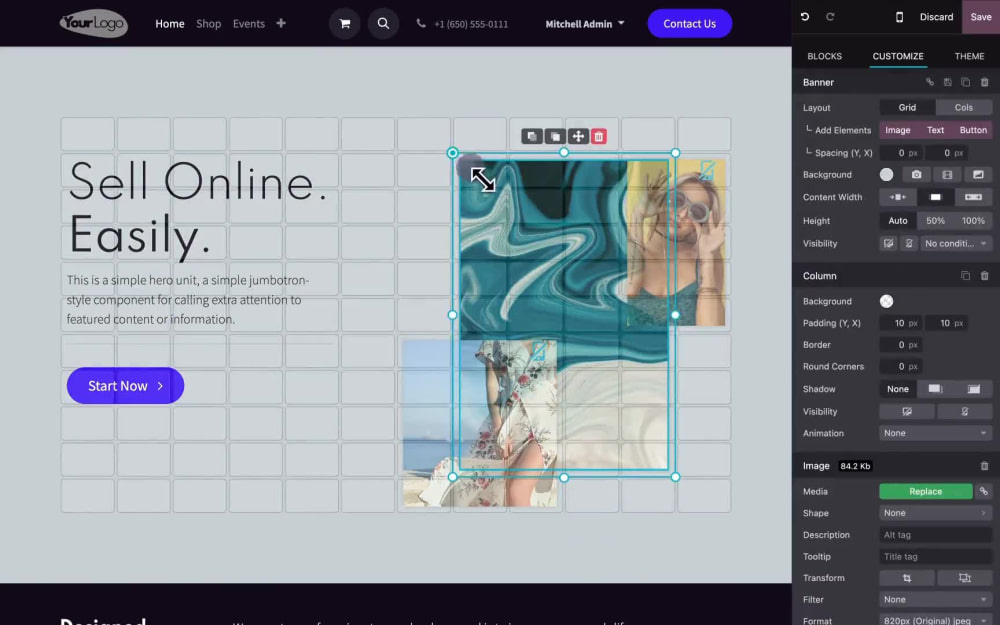Viewport: 1000px width, 625px height.
Task: Set banner Height to Auto
Action: (898, 221)
